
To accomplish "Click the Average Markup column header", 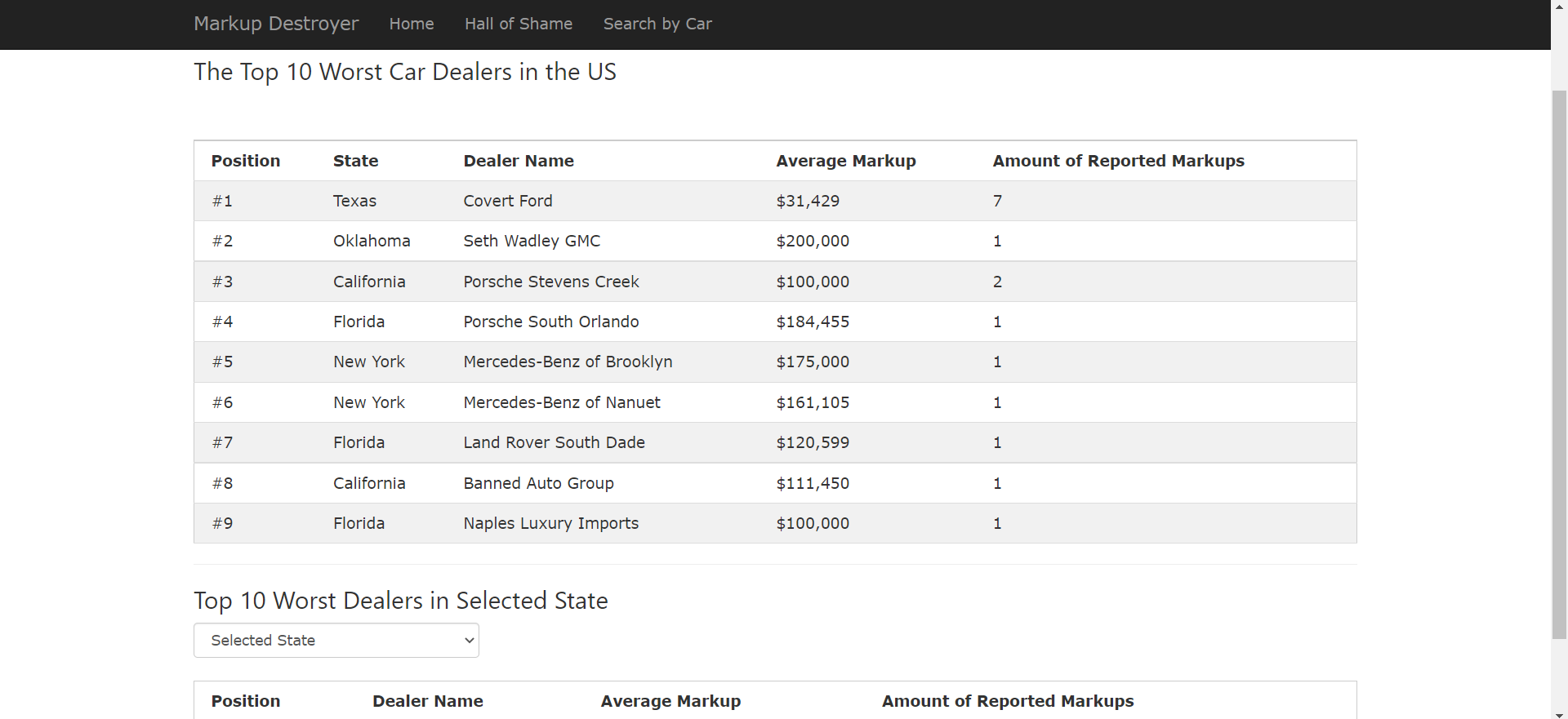I will (846, 161).
